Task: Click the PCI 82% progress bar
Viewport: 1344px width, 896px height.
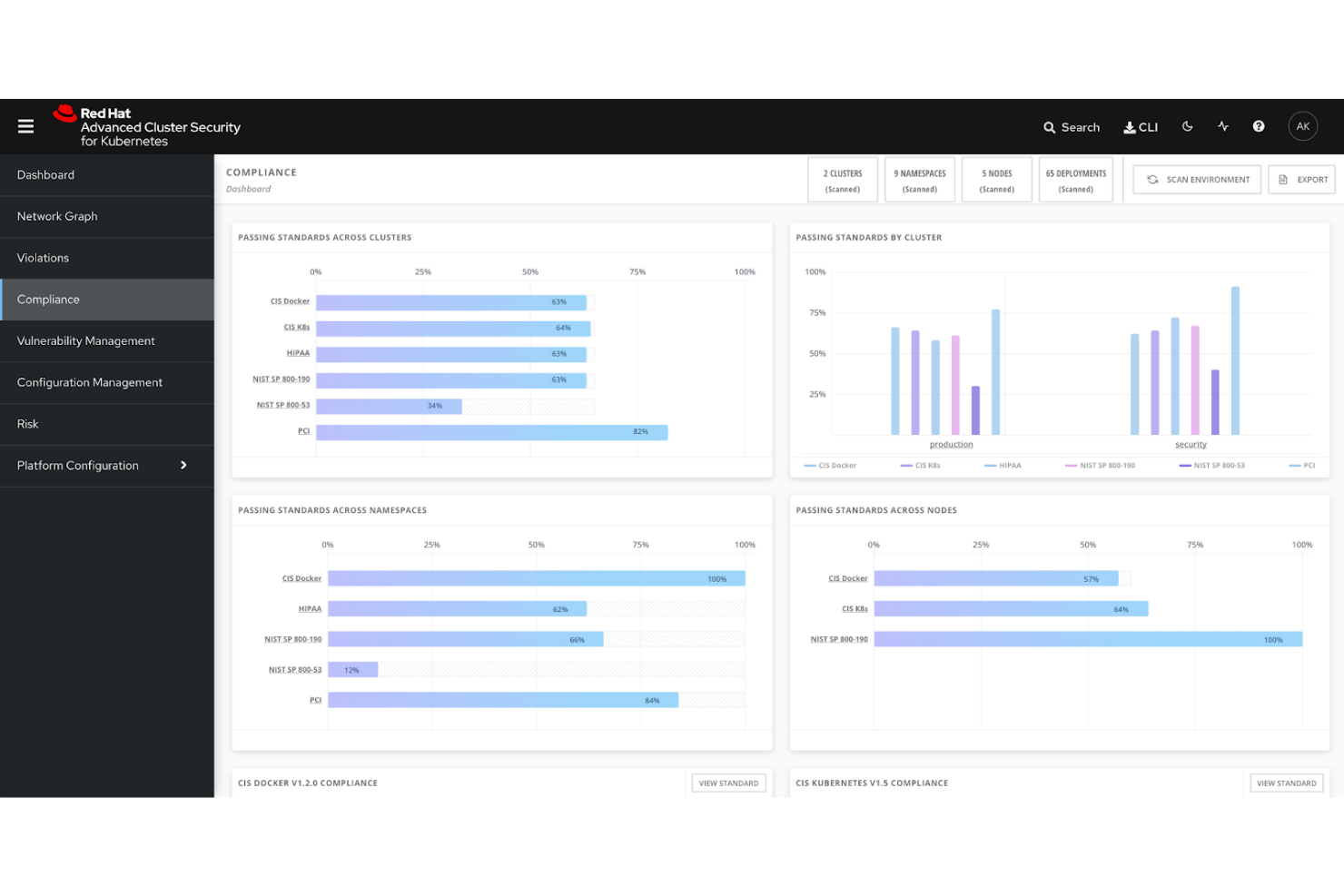Action: pos(490,431)
